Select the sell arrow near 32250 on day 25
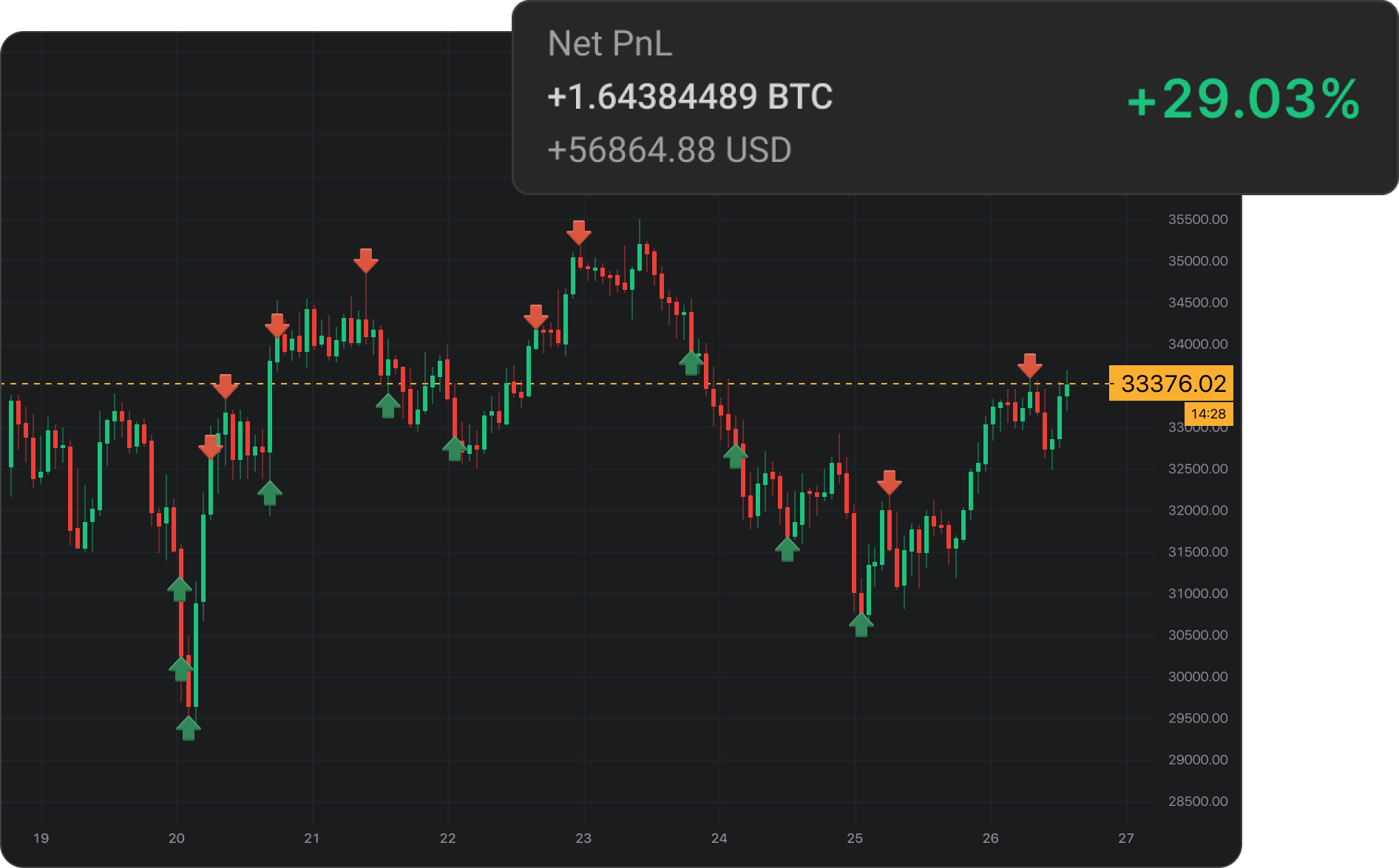This screenshot has width=1399, height=868. click(890, 482)
